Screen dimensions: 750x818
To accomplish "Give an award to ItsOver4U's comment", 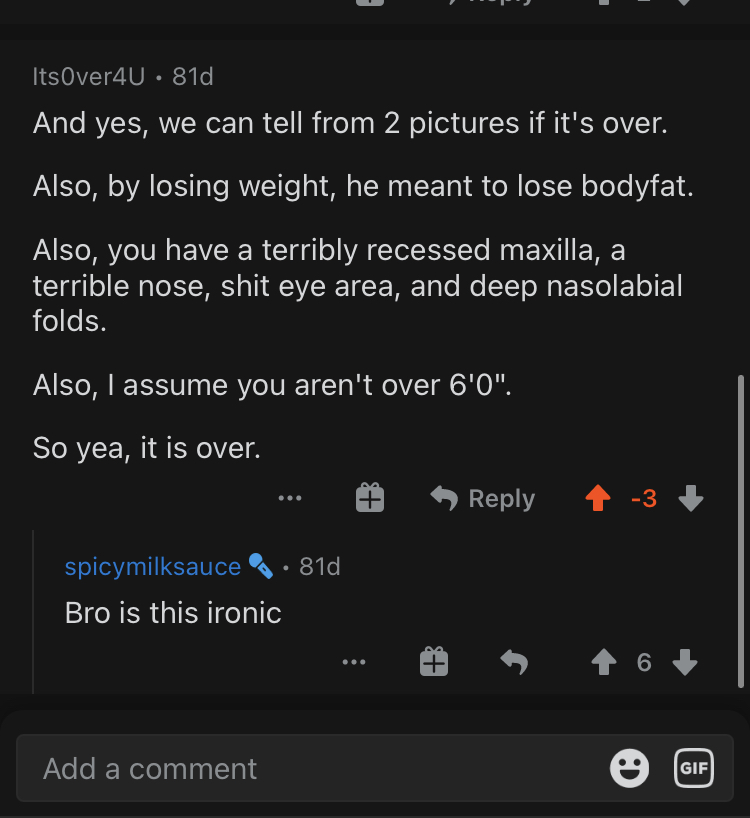I will 370,498.
